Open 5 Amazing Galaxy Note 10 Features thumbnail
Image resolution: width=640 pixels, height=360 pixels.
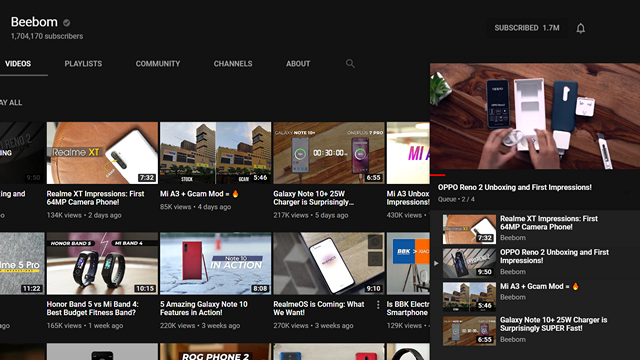[216, 263]
